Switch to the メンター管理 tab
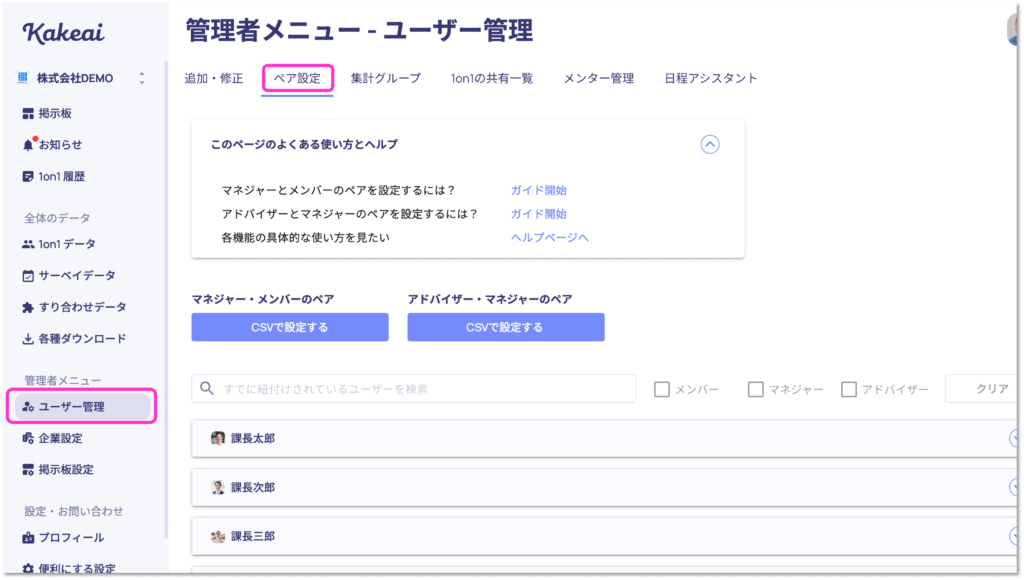This screenshot has width=1024, height=580. [x=599, y=78]
